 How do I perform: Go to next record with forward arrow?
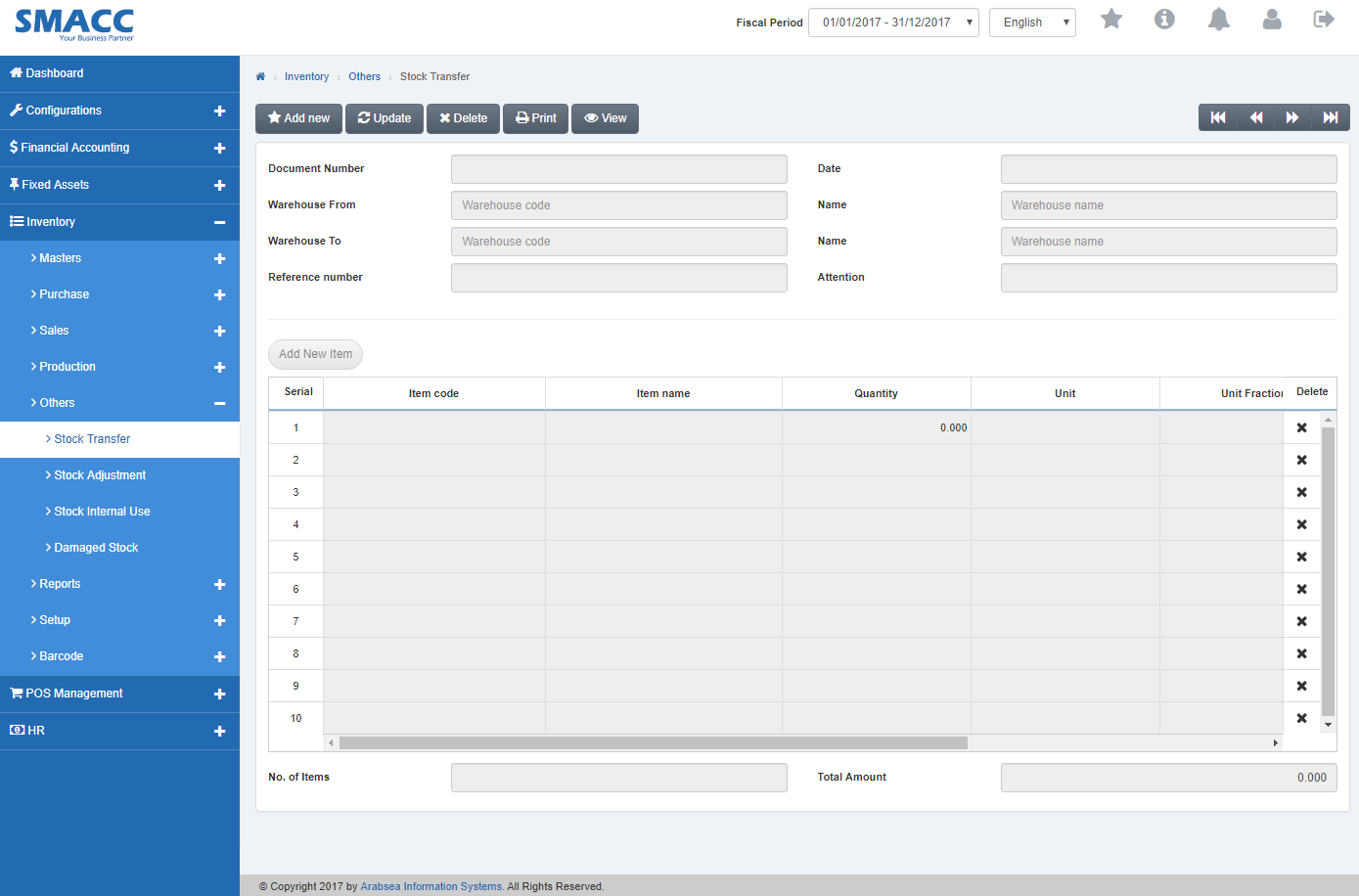[x=1292, y=117]
